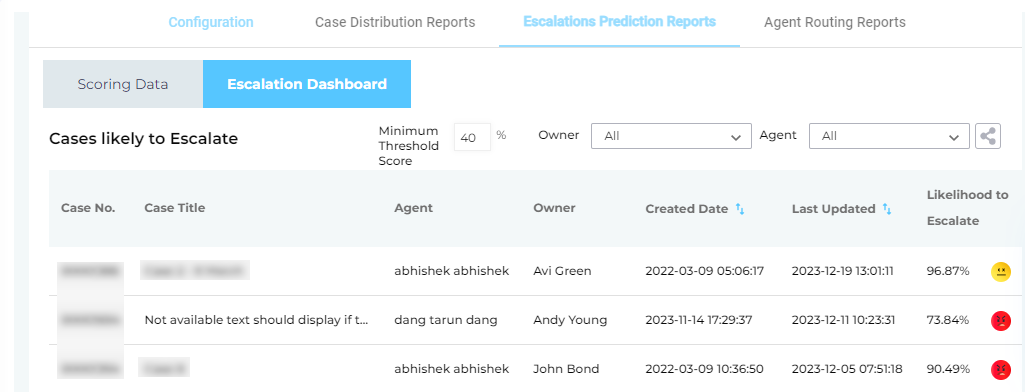Open case titled 'Not available text should display'

pyautogui.click(x=257, y=320)
